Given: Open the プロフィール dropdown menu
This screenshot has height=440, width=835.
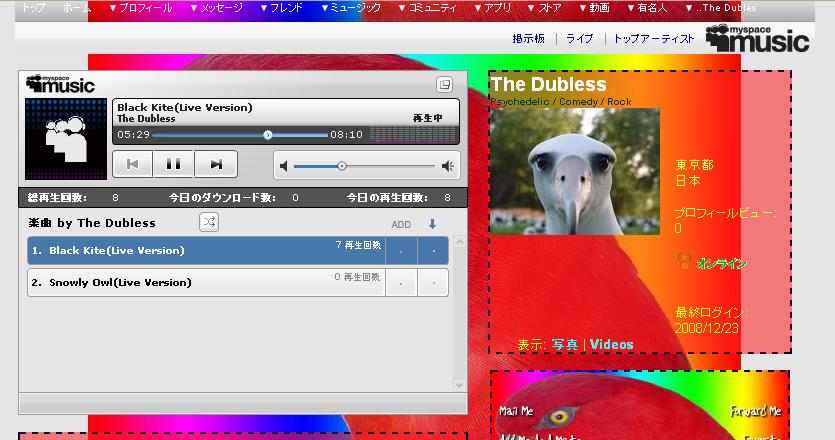Looking at the screenshot, I should tap(141, 8).
